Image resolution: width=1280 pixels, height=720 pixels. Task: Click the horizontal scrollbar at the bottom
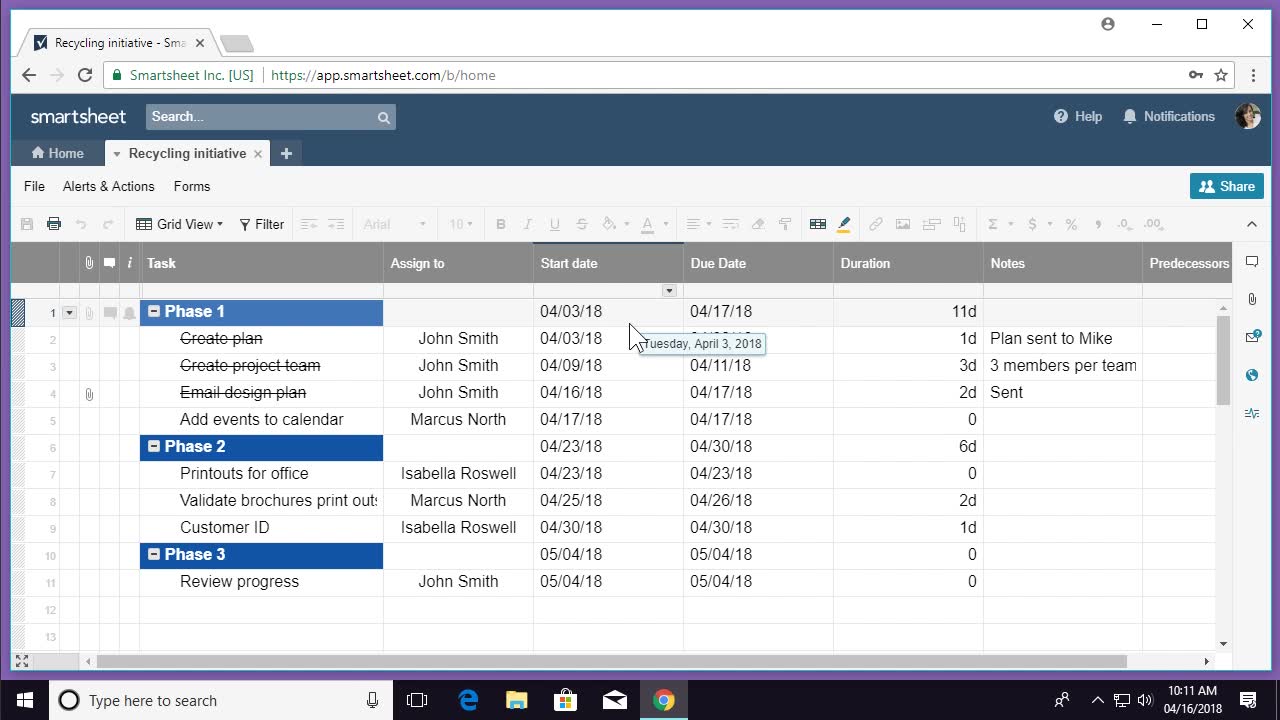610,661
